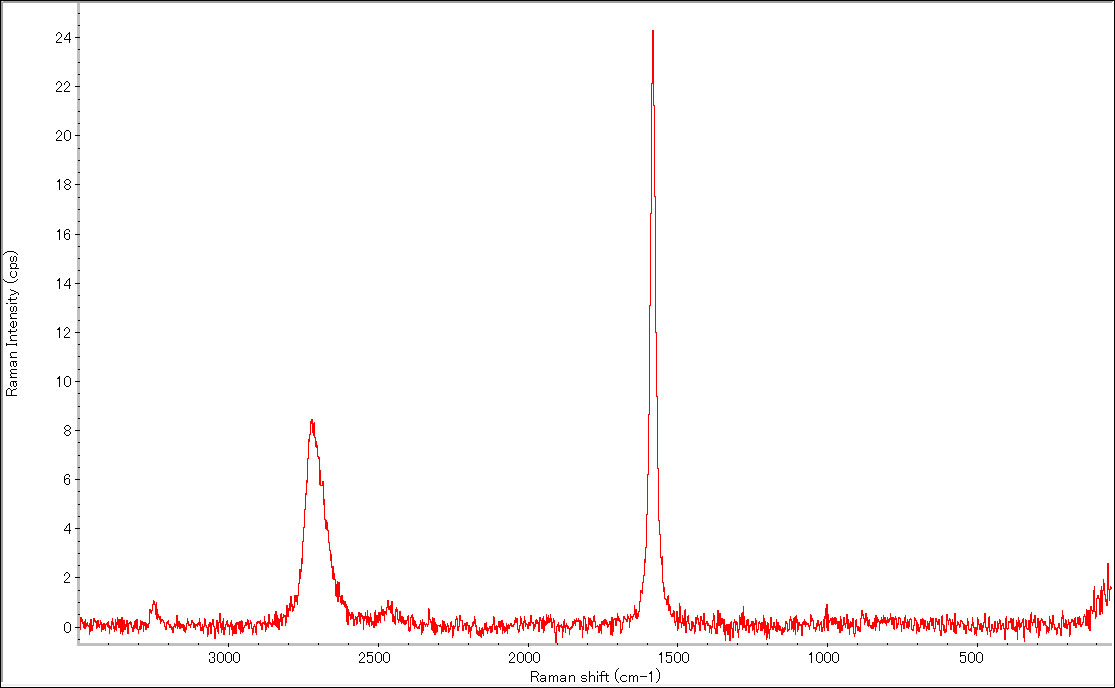Screen dimensions: 1115x688
Task: Click the y-axis tick label 16
Action: pyautogui.click(x=63, y=235)
